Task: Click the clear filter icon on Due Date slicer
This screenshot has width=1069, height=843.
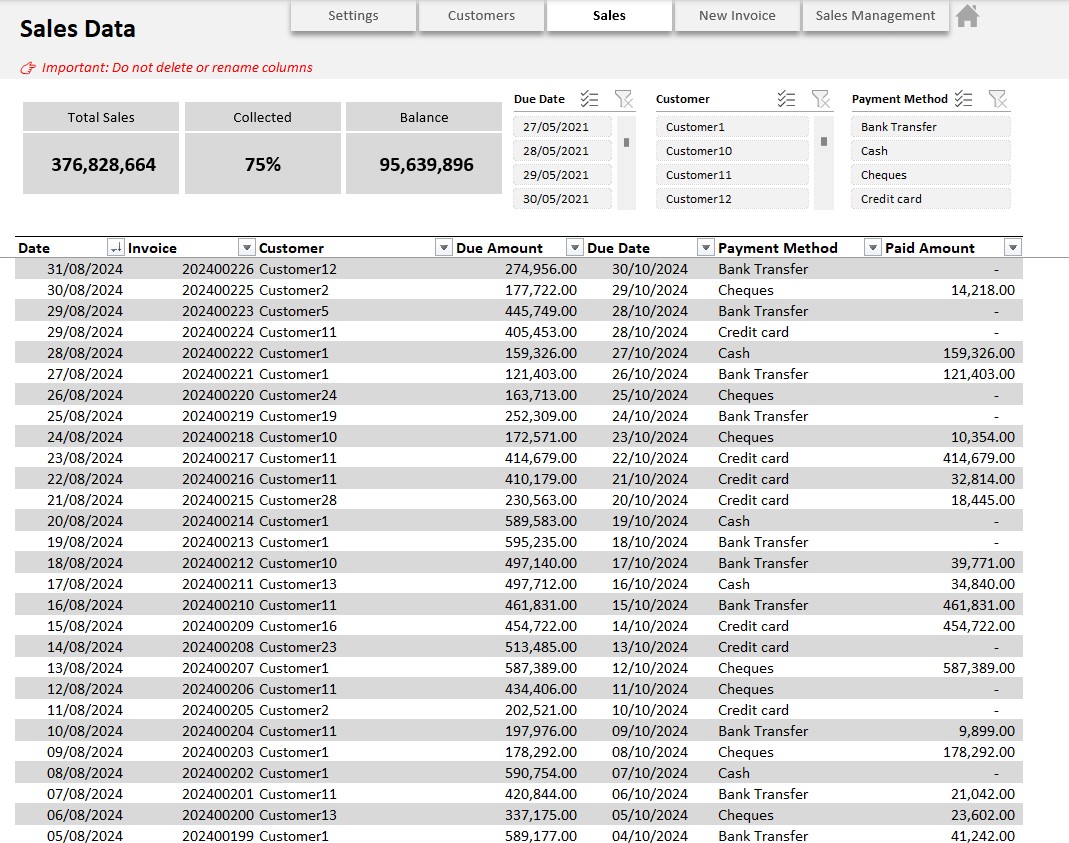Action: (625, 99)
